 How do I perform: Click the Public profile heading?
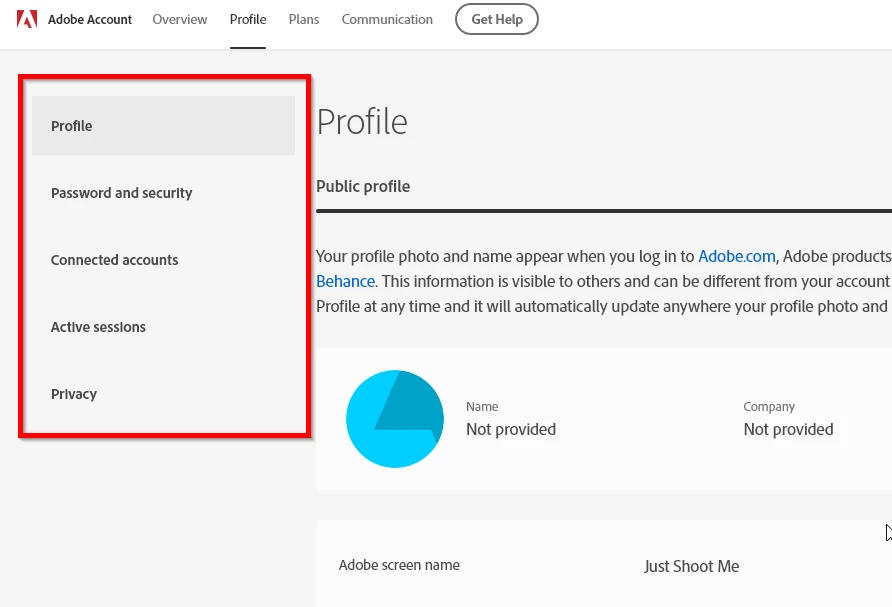tap(363, 187)
